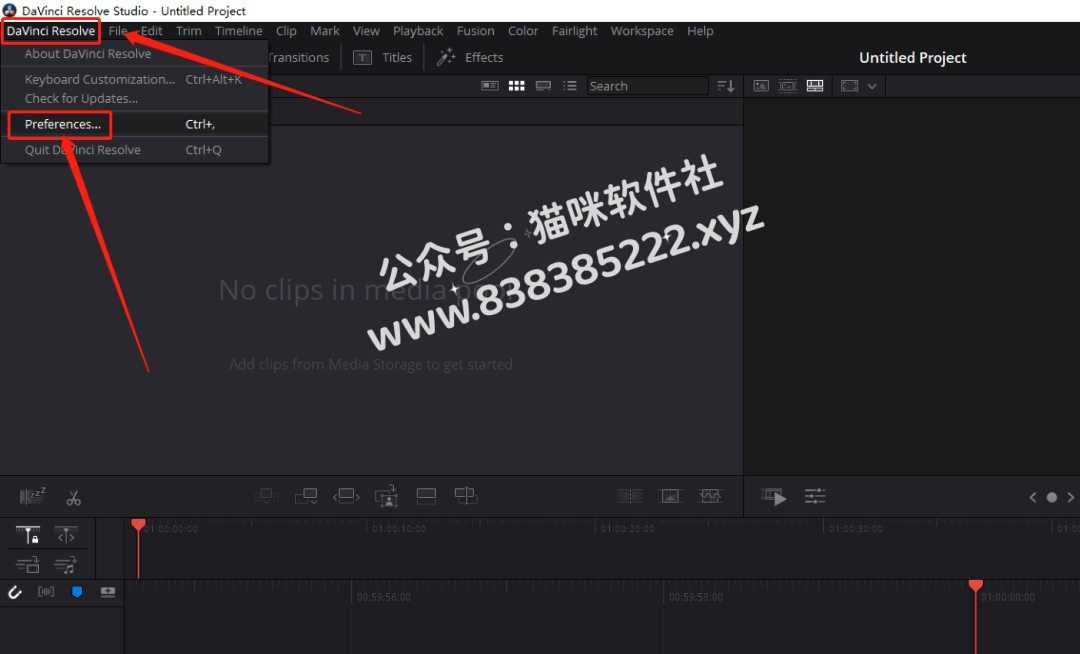The width and height of the screenshot is (1080, 654).
Task: Click the media pool Search field
Action: click(x=647, y=86)
